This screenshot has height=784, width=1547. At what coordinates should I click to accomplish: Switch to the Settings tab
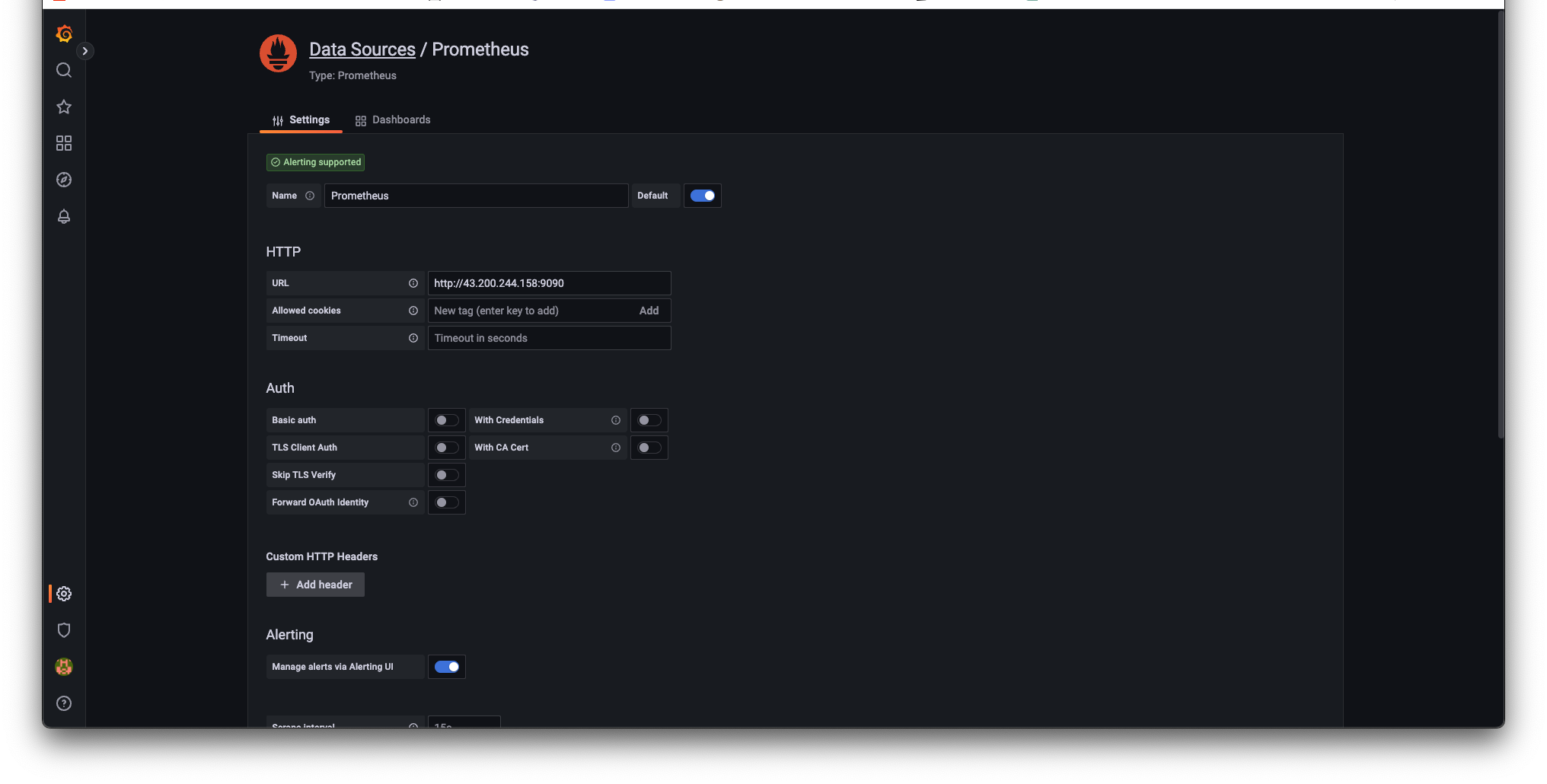pyautogui.click(x=301, y=120)
